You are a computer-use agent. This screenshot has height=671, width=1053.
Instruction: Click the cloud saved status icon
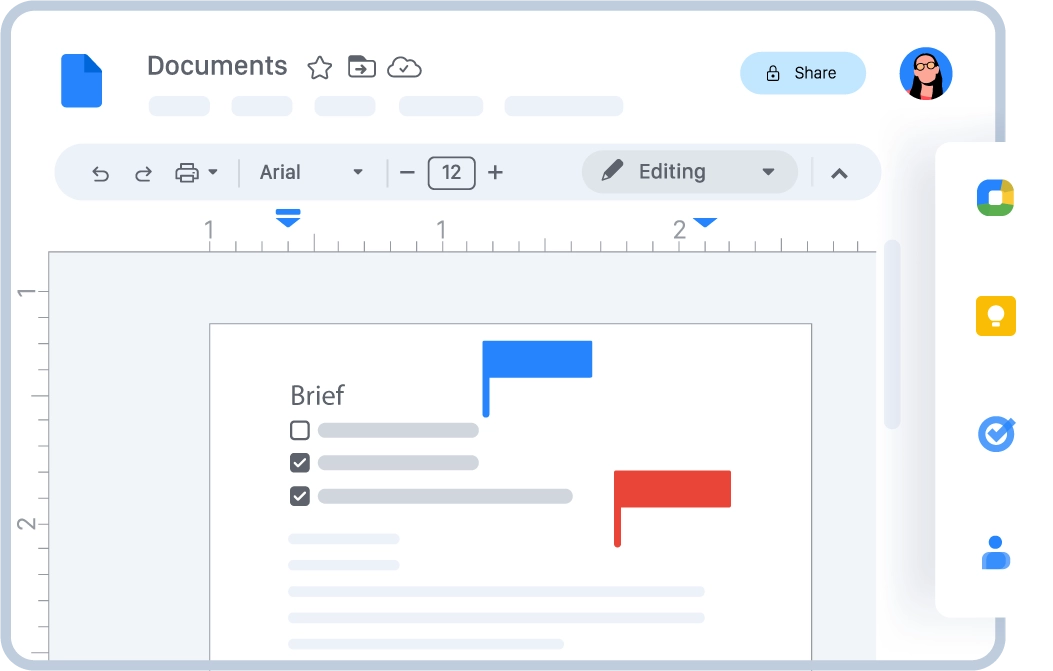pos(404,67)
